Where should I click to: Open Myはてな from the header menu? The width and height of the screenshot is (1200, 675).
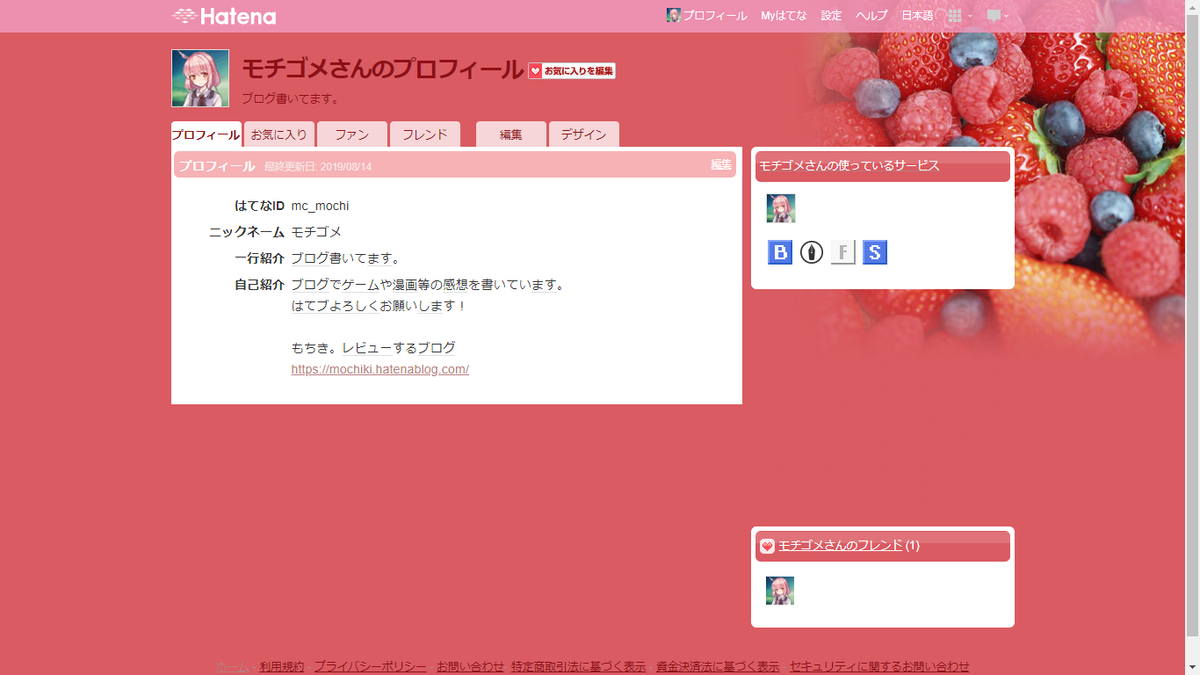784,15
